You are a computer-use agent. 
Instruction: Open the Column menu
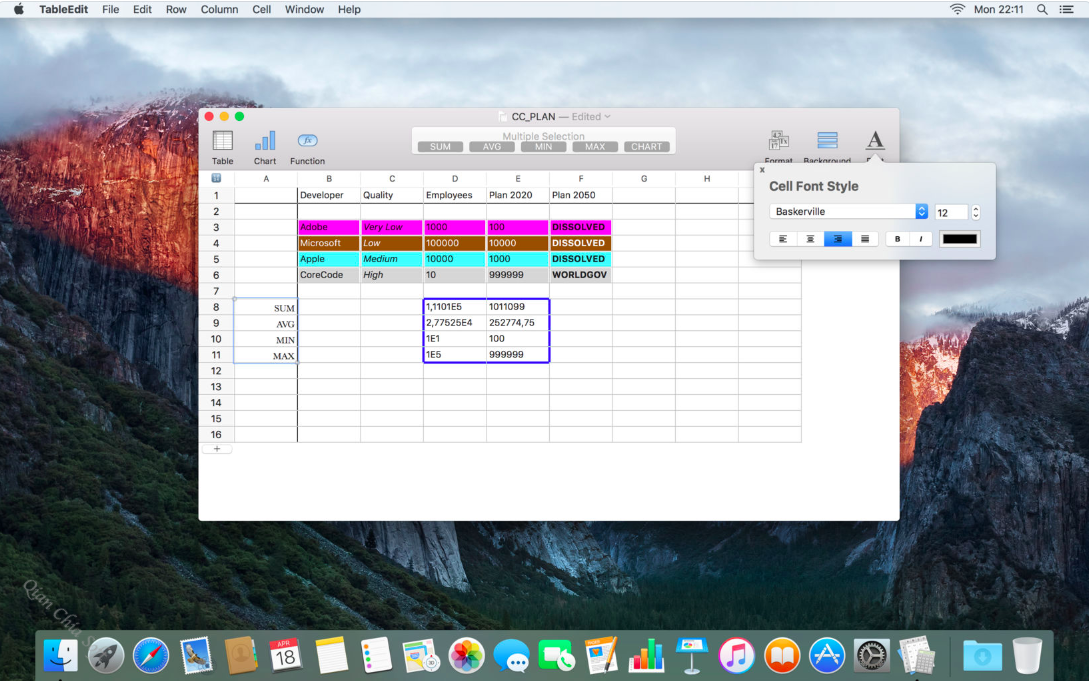coord(219,9)
